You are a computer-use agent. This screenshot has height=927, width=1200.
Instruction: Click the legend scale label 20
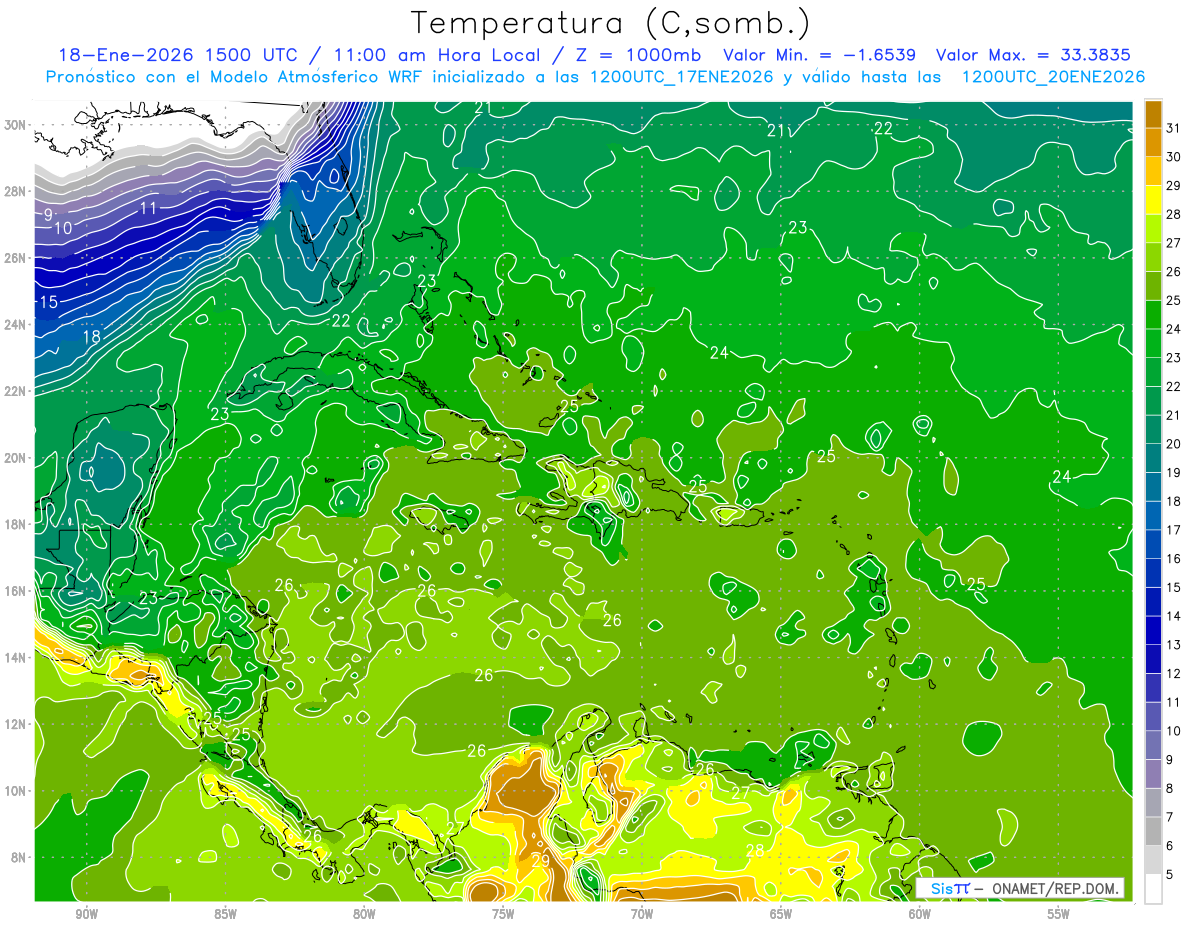tap(1174, 444)
